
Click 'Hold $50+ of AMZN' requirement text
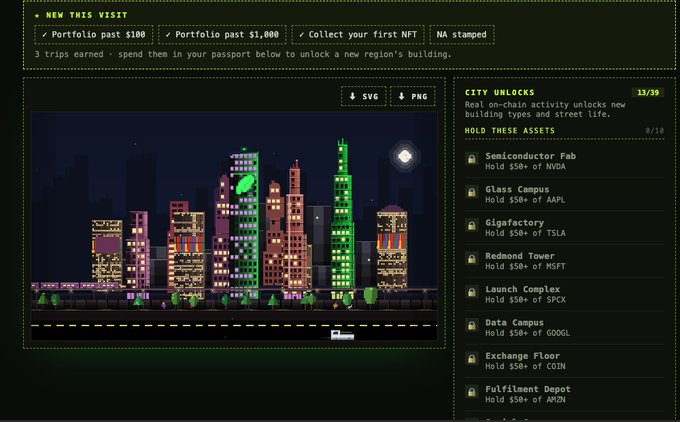pyautogui.click(x=525, y=400)
